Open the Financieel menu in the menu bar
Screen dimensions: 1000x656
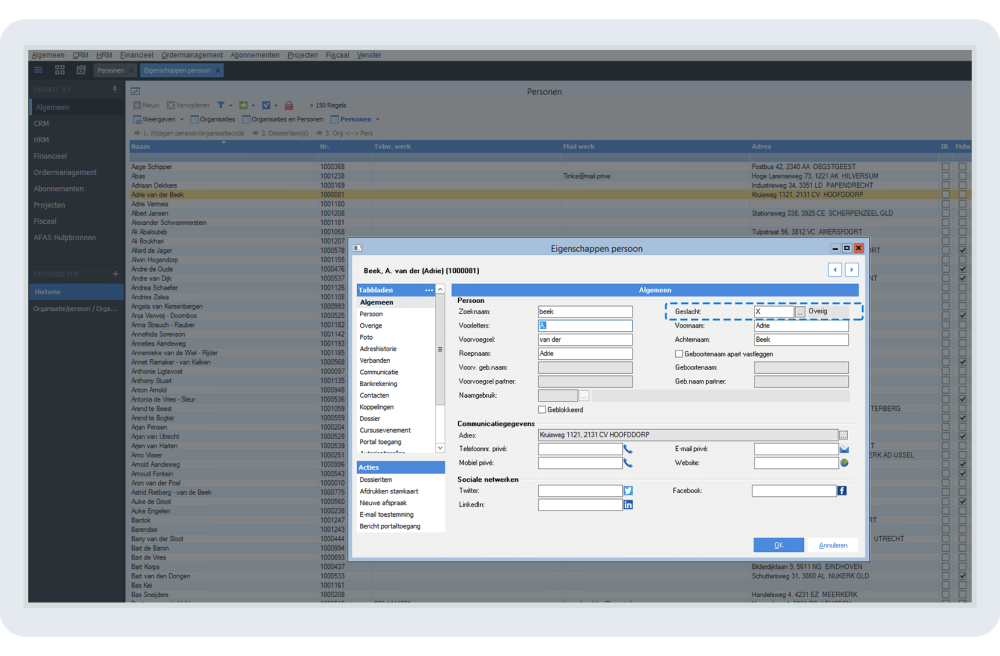pyautogui.click(x=136, y=55)
